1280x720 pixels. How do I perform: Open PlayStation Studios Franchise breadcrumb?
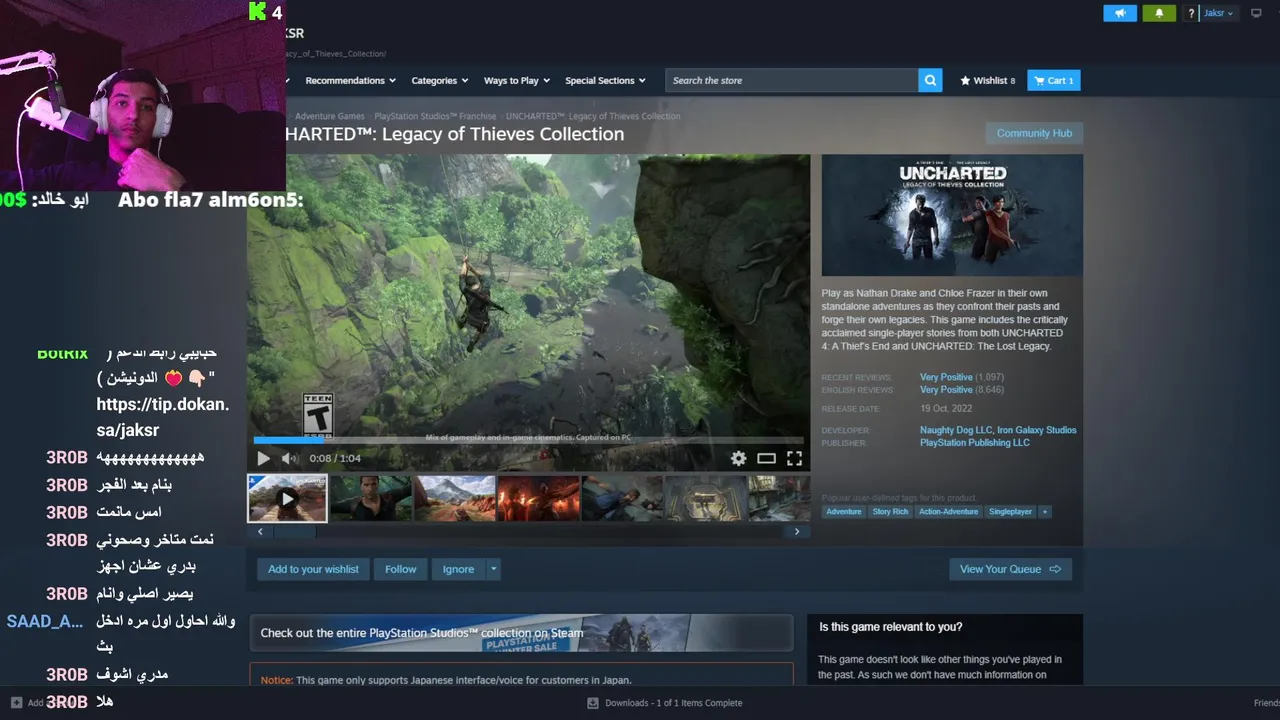point(435,116)
